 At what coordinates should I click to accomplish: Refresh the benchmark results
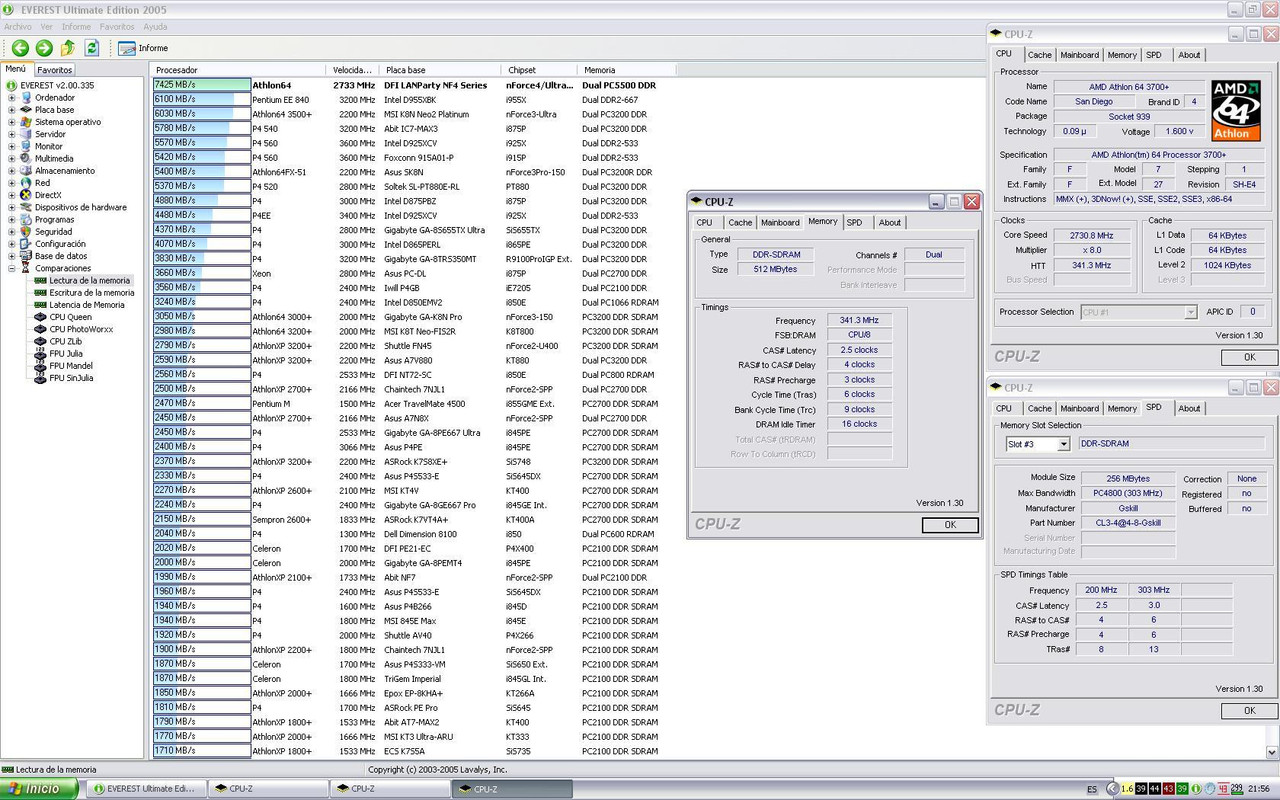(92, 48)
